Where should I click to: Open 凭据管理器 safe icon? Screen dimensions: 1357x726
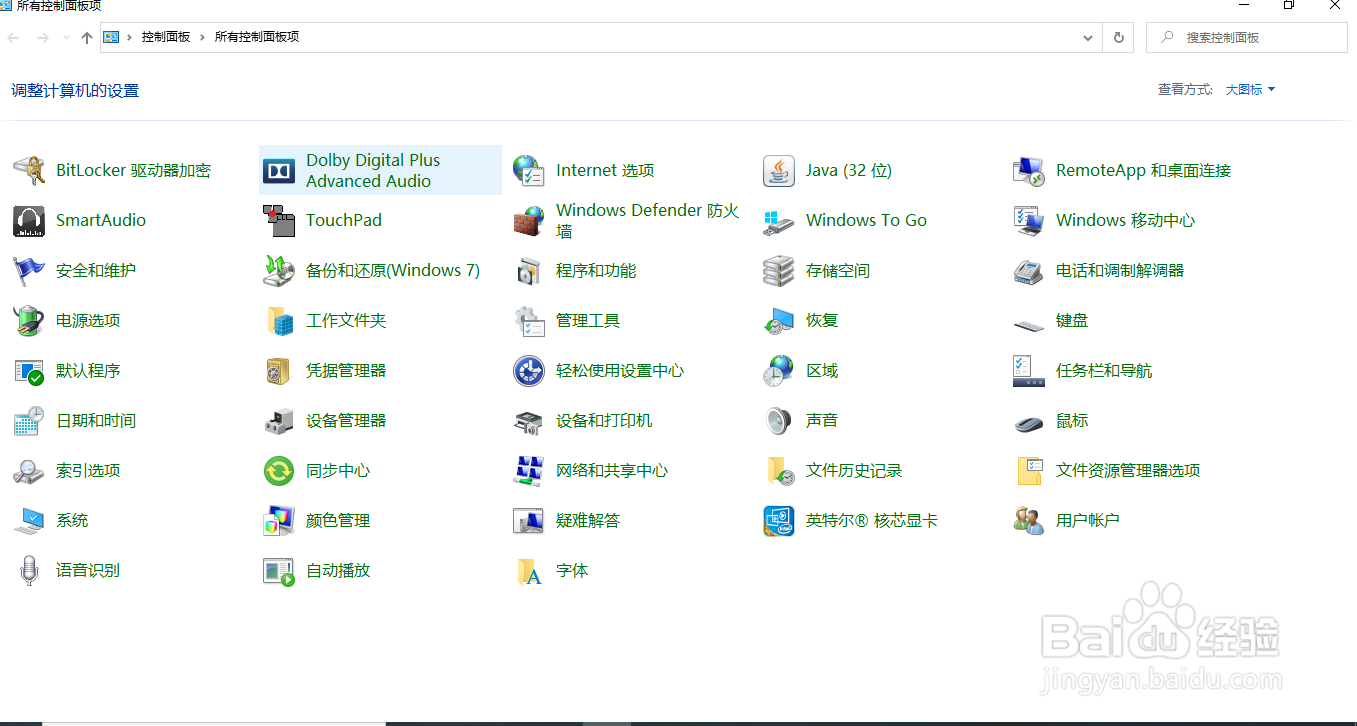279,371
